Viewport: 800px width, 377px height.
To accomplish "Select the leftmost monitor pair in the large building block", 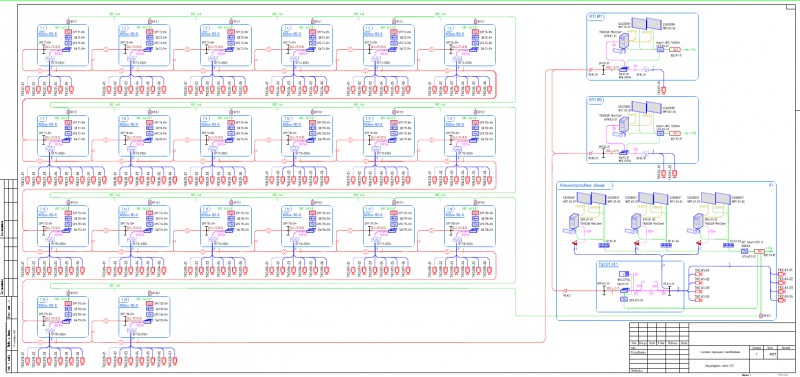I will point(591,198).
